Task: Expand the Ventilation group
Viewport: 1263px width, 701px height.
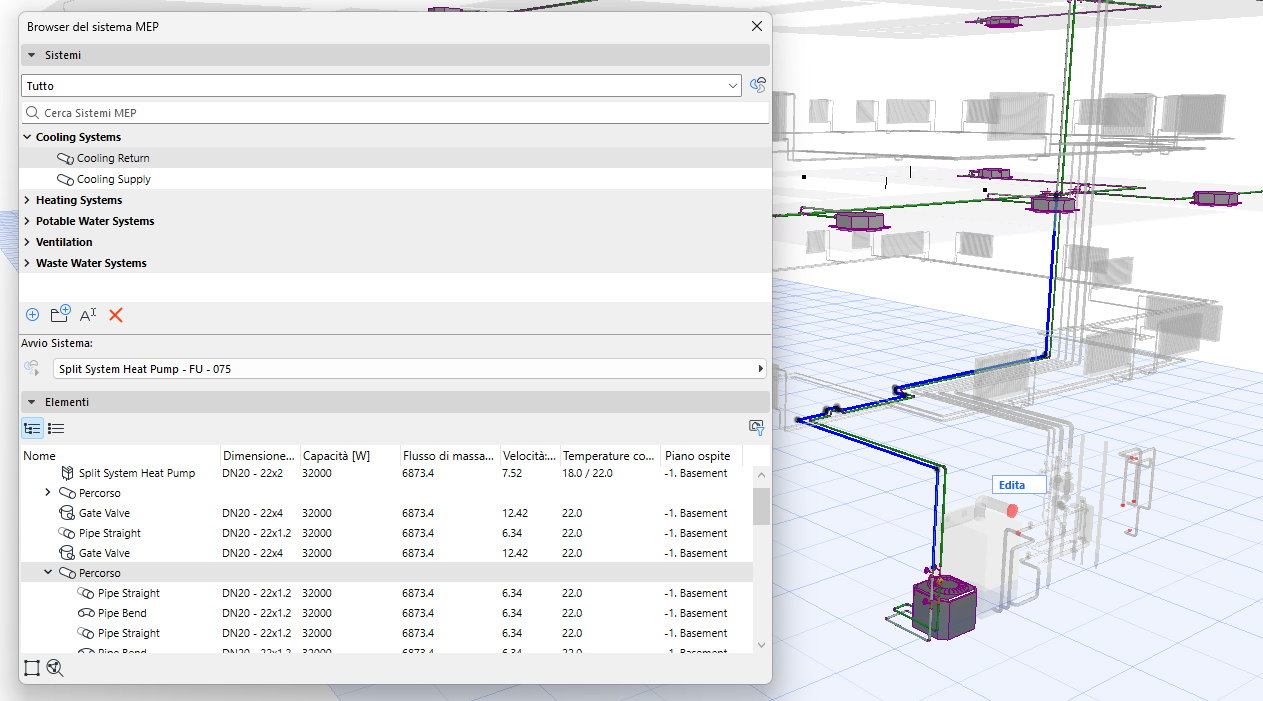Action: [x=27, y=242]
